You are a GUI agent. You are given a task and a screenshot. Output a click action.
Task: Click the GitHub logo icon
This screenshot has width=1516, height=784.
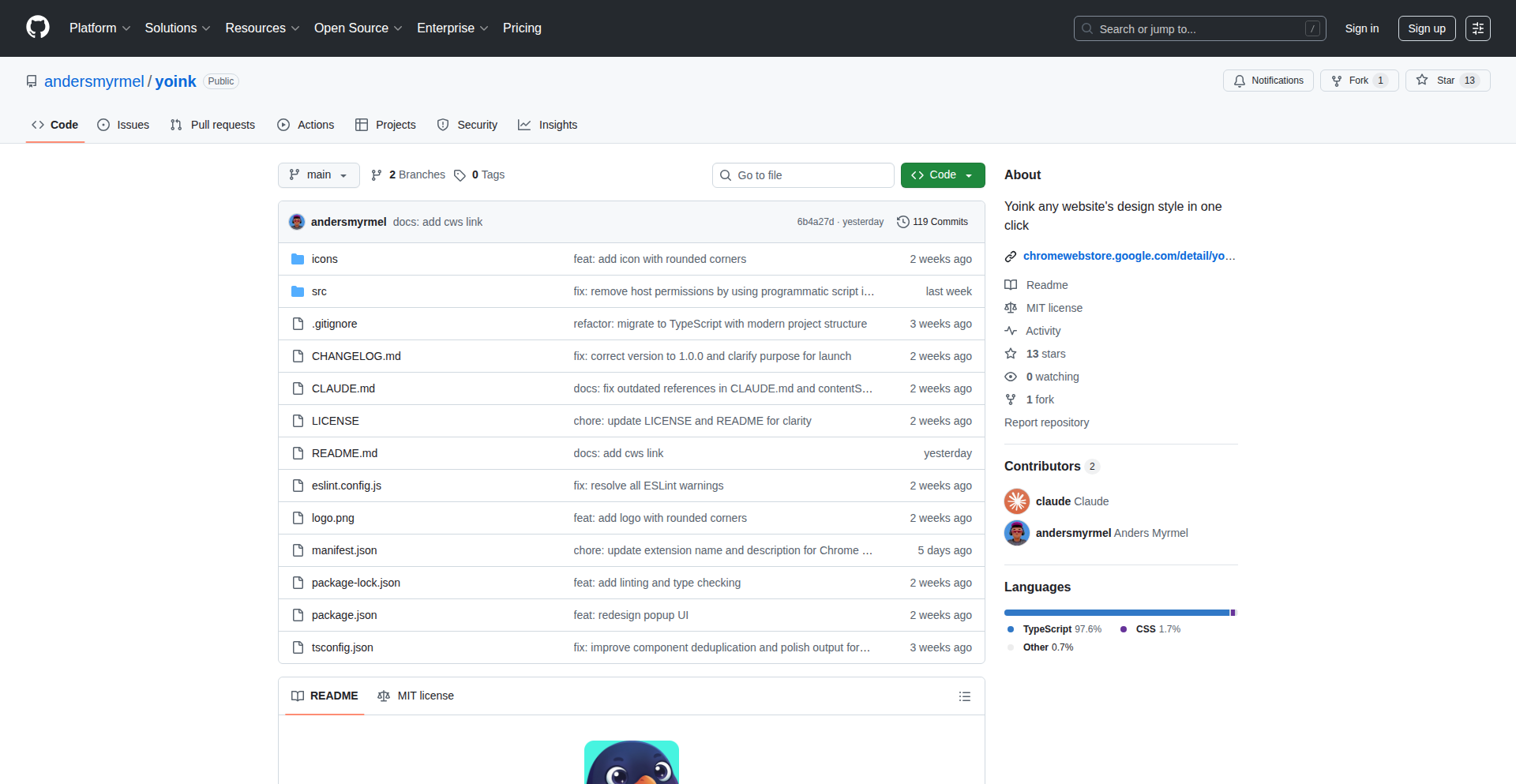coord(38,28)
